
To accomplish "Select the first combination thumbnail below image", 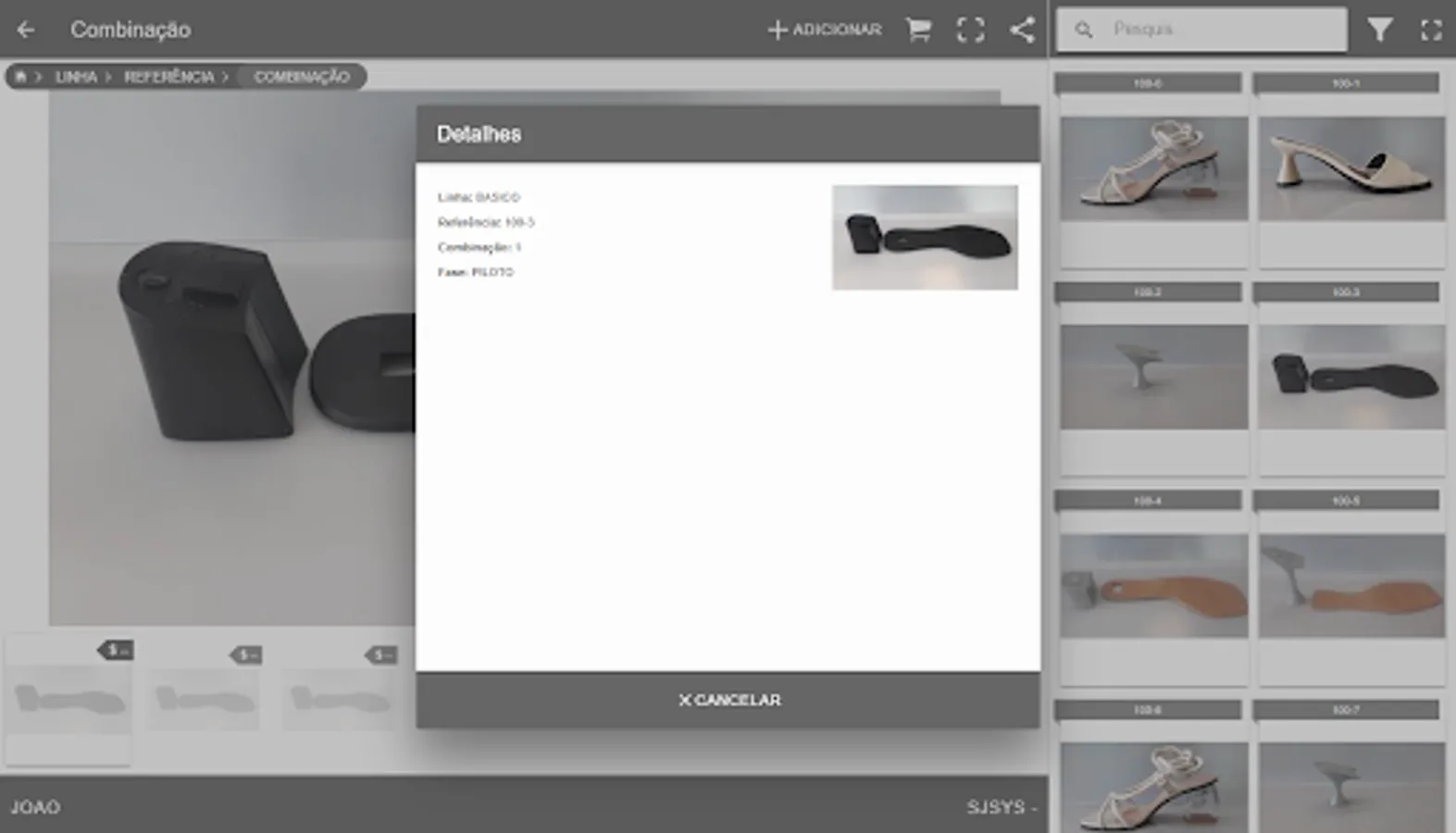I will tap(68, 699).
